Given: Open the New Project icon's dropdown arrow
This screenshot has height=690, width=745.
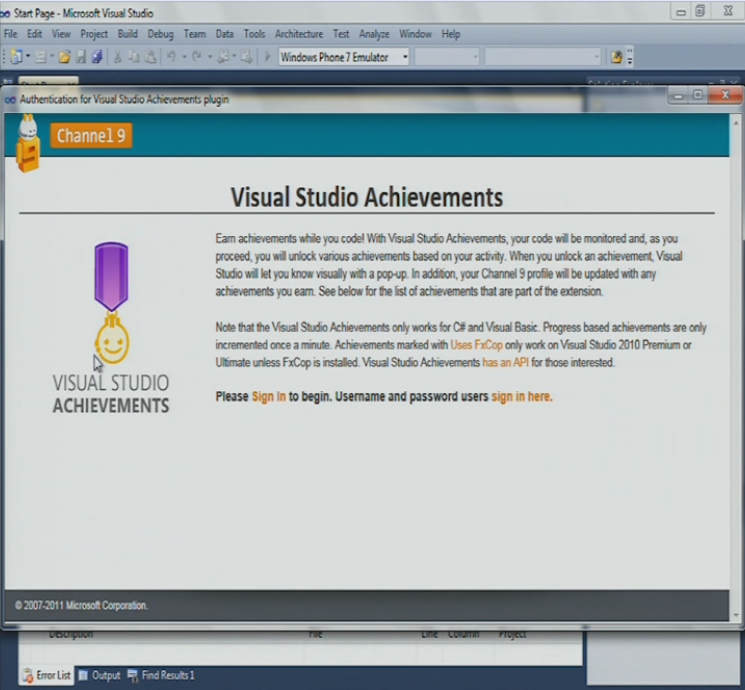Looking at the screenshot, I should click(x=28, y=57).
